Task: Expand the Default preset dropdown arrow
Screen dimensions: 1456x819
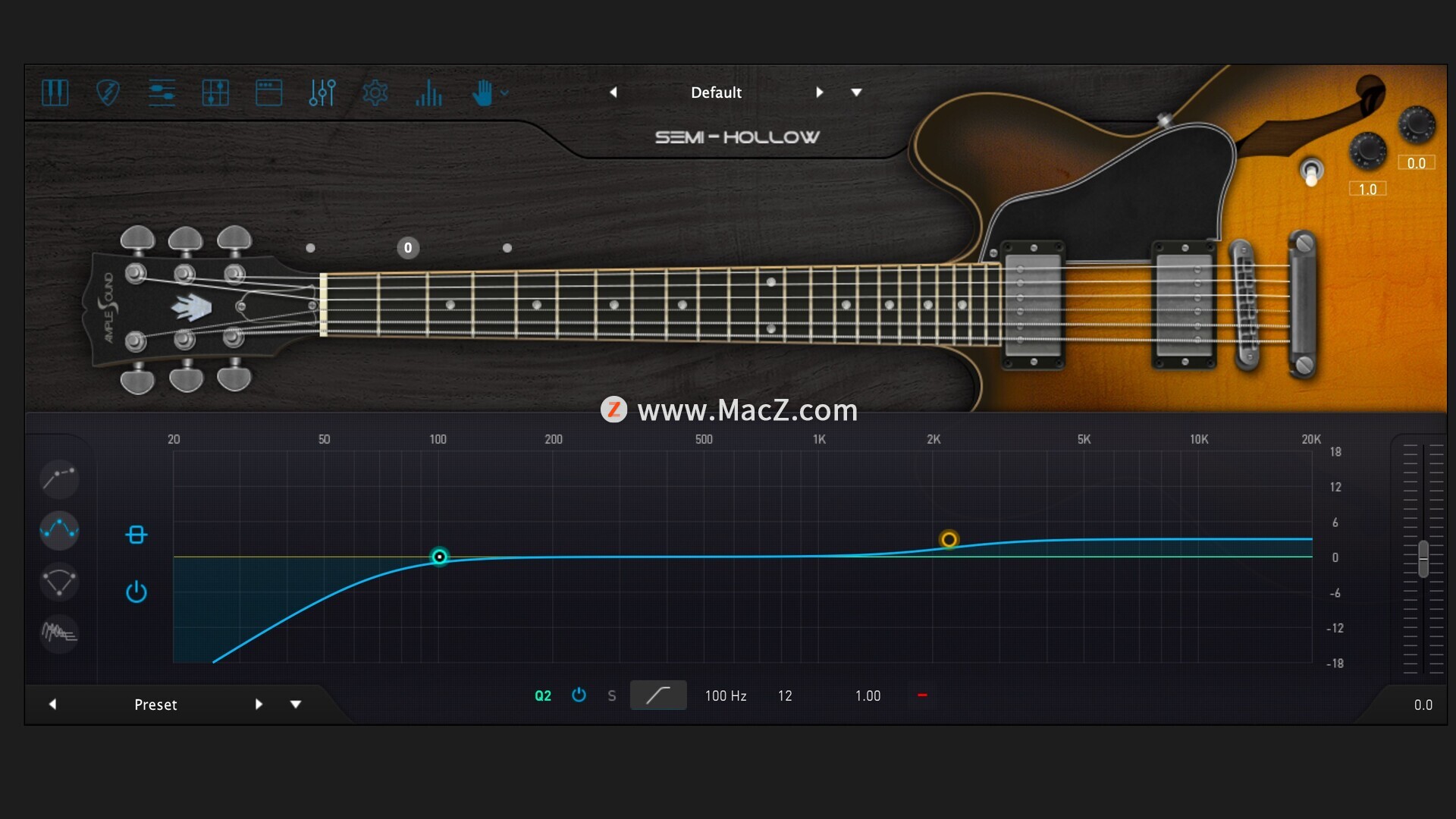Action: tap(857, 93)
